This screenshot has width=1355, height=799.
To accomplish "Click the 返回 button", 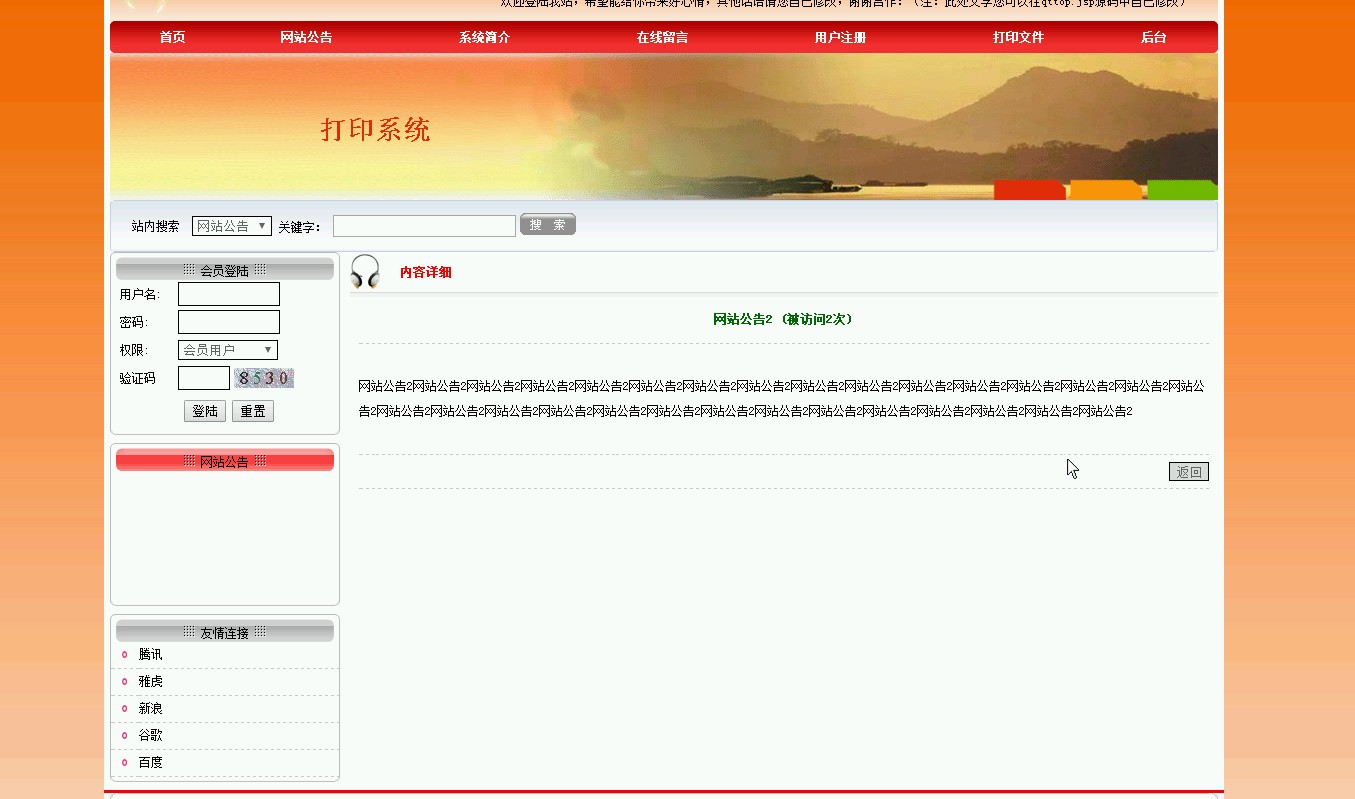I will [1189, 472].
